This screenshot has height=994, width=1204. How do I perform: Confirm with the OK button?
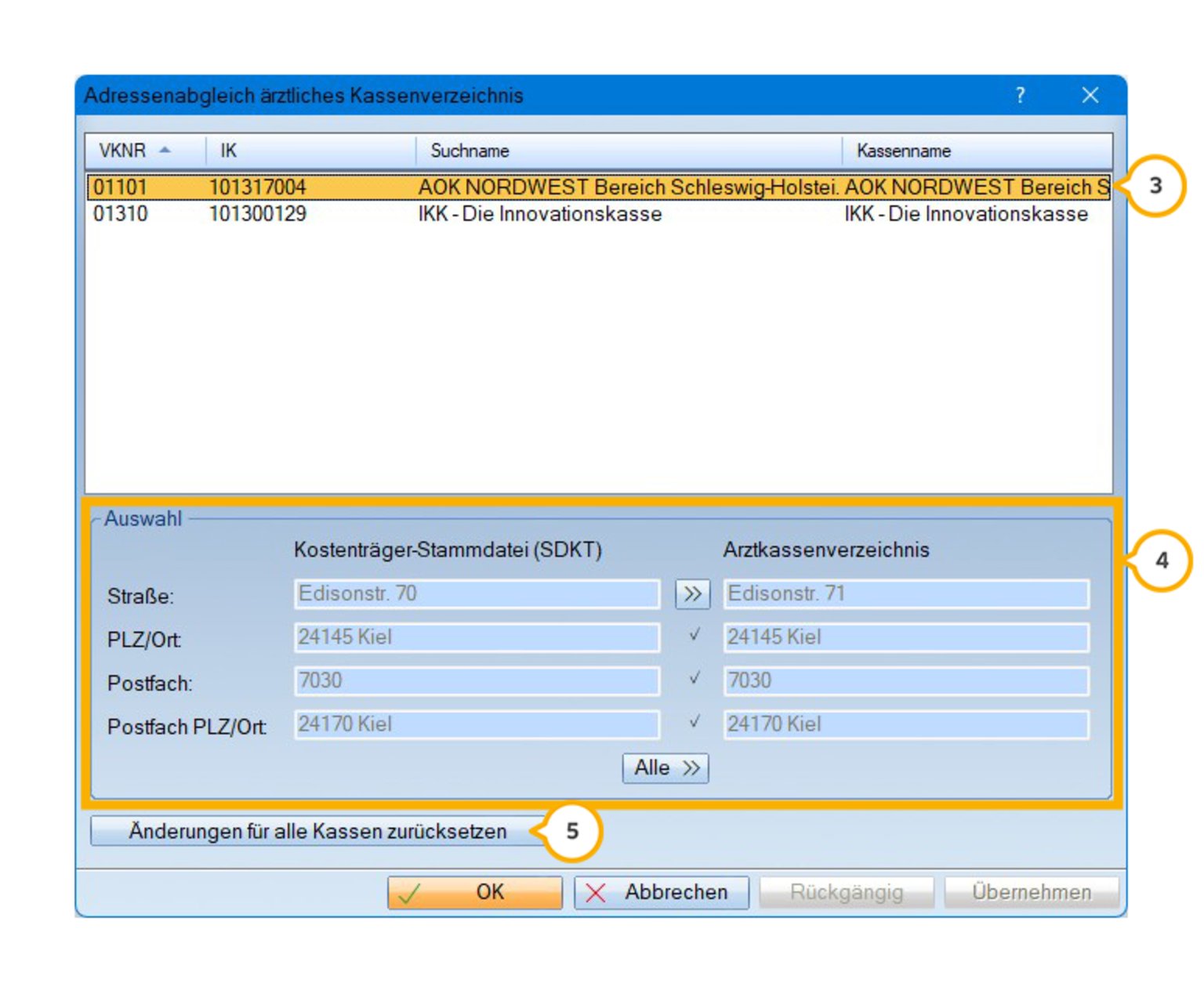point(475,892)
